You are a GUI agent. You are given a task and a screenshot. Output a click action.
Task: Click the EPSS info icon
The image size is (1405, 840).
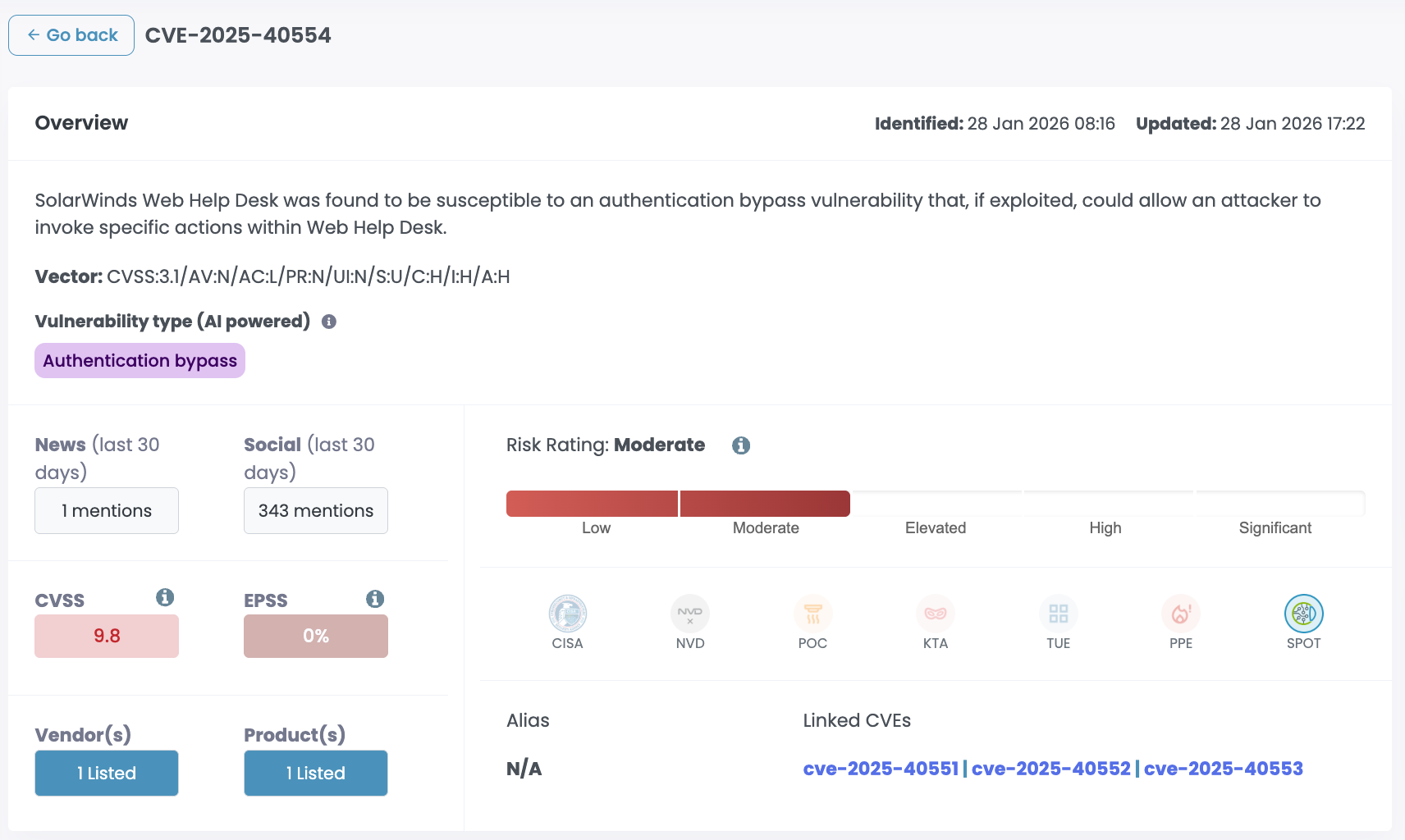pyautogui.click(x=375, y=599)
